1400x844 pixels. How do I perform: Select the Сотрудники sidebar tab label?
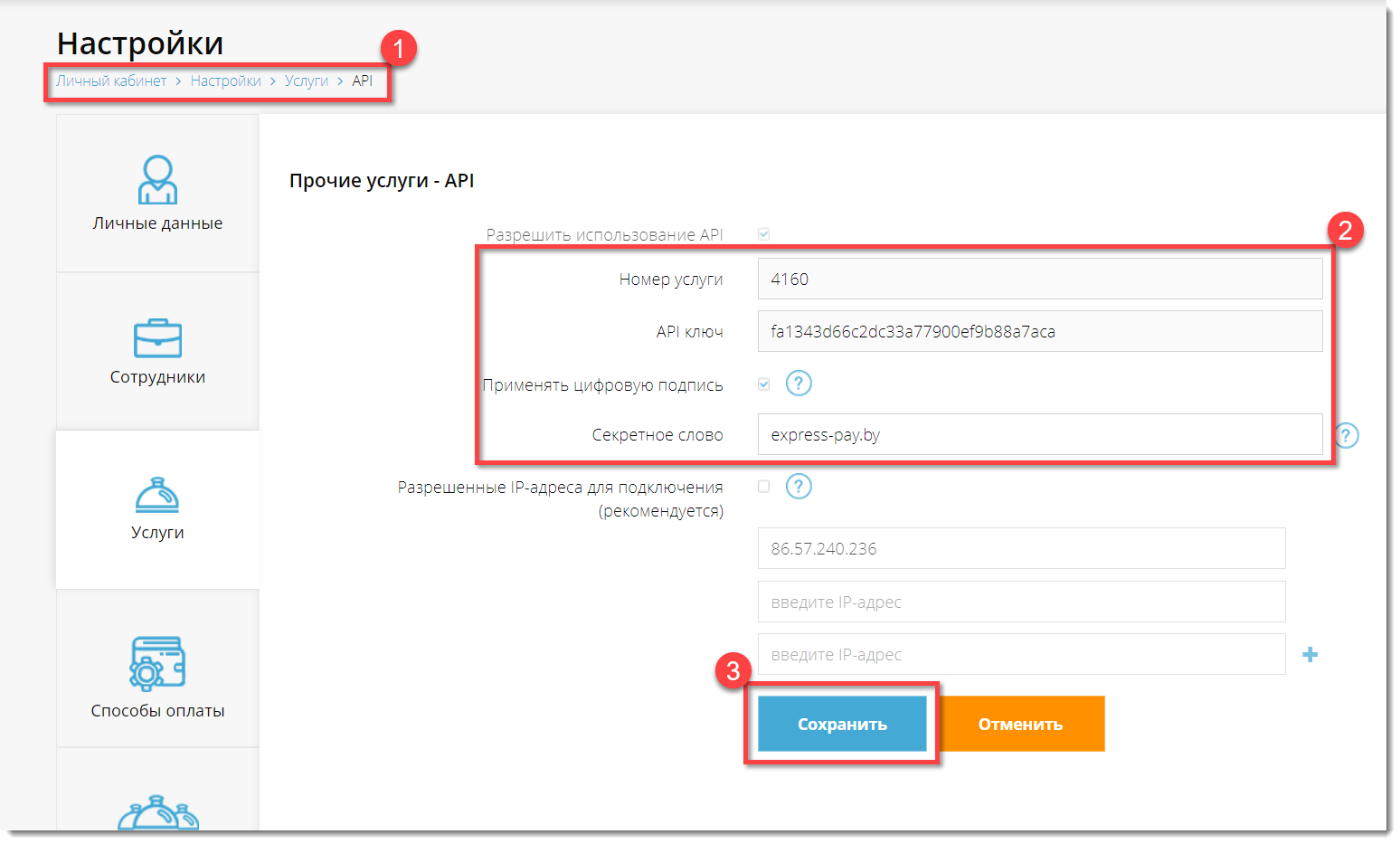pyautogui.click(x=157, y=377)
